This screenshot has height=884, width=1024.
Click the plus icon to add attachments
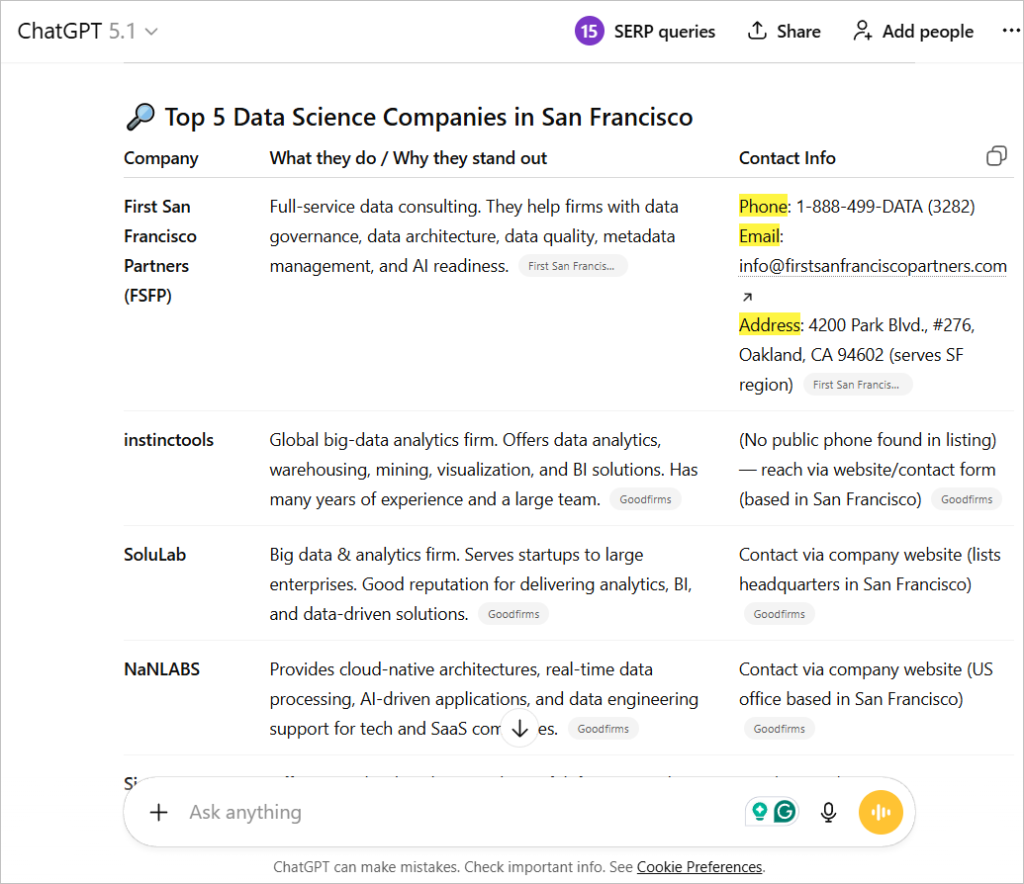[158, 812]
